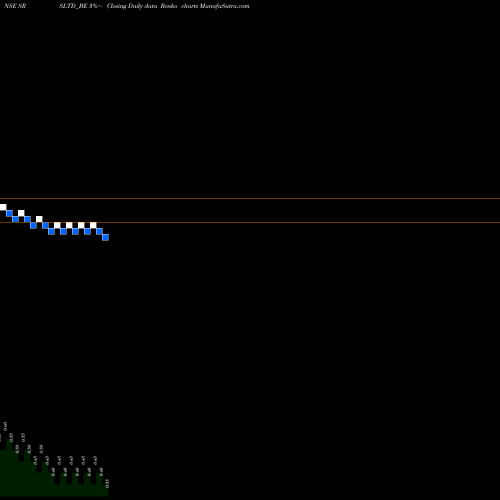Select the "Closing Daily data" title text
The image size is (500, 500).
132,6
